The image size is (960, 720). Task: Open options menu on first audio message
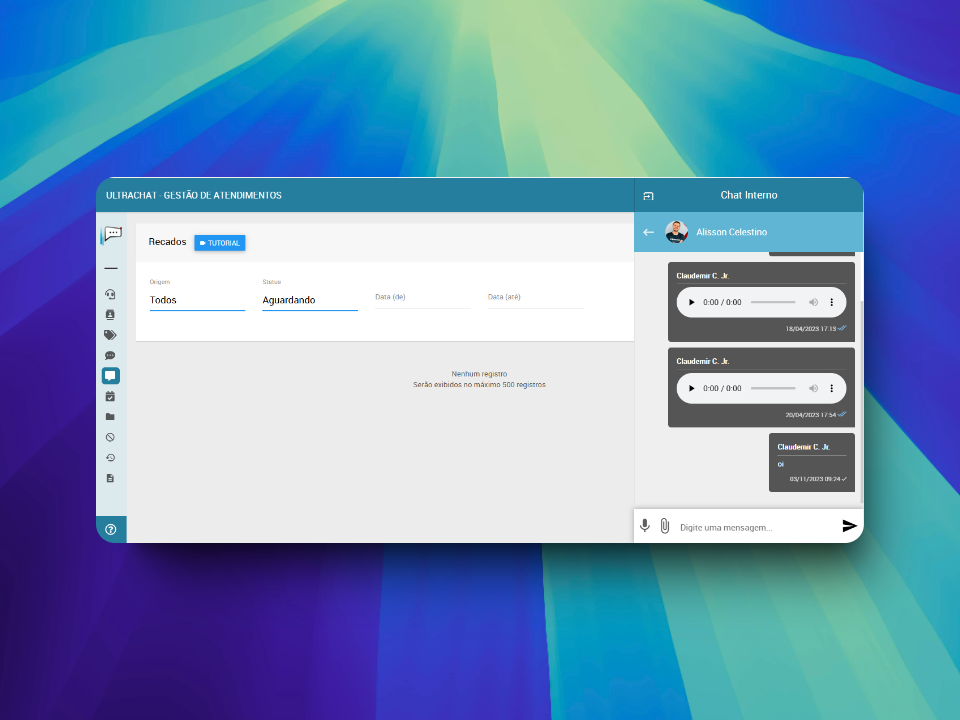(831, 302)
